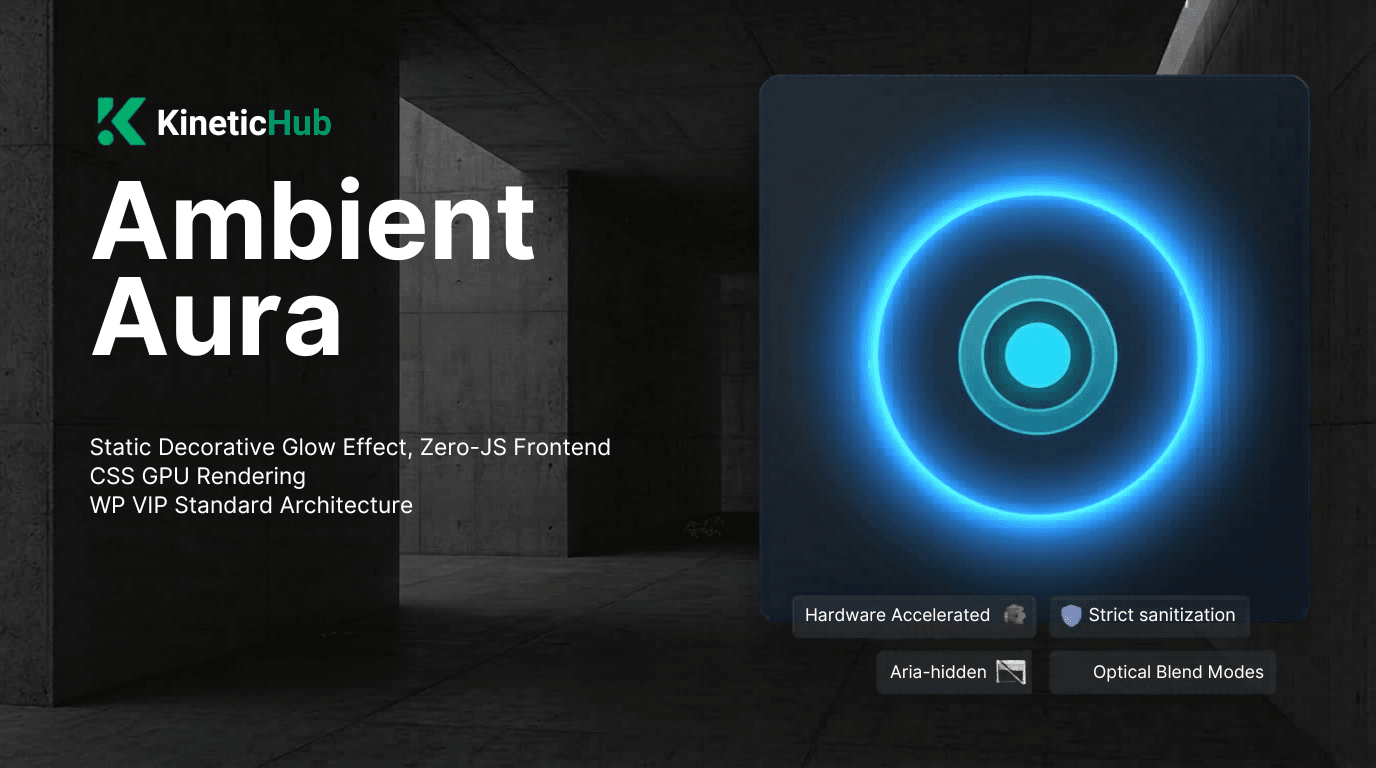Click the WP VIP Standard Architecture text
1376x768 pixels.
pyautogui.click(x=251, y=505)
